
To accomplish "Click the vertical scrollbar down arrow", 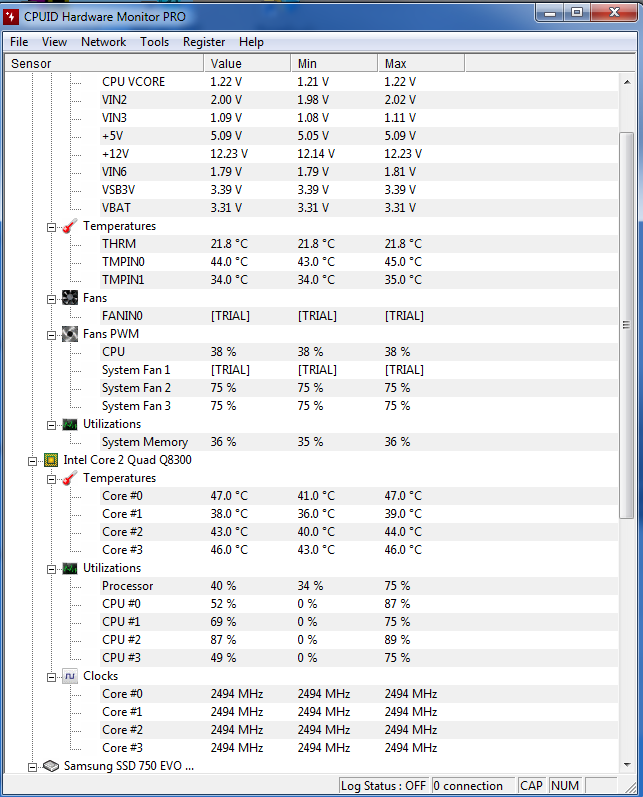I will coord(627,764).
